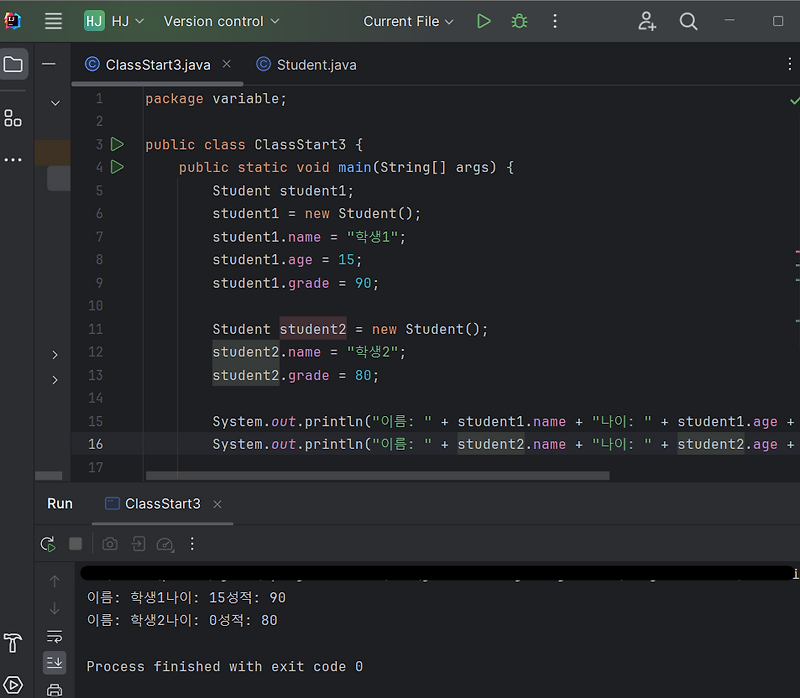Viewport: 800px width, 698px height.
Task: Close the ClassStart3 run tab
Action: 217,504
